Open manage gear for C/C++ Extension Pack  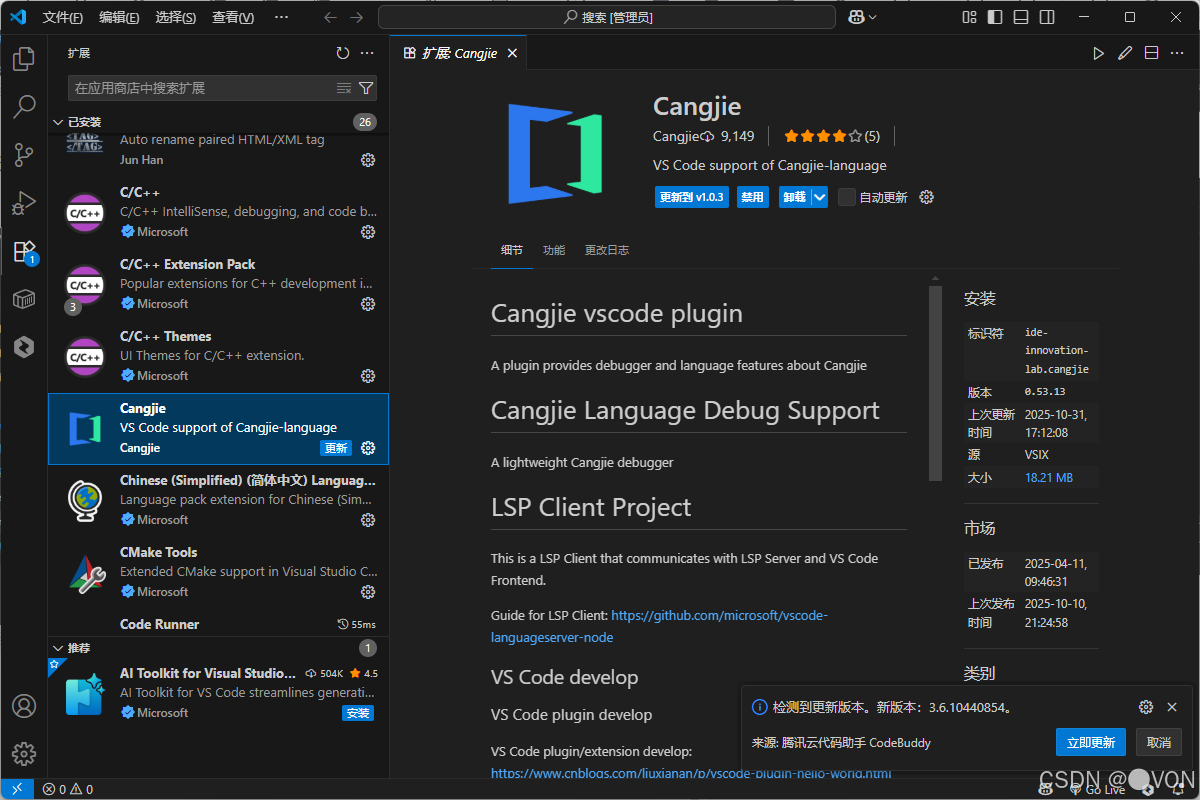(x=368, y=304)
